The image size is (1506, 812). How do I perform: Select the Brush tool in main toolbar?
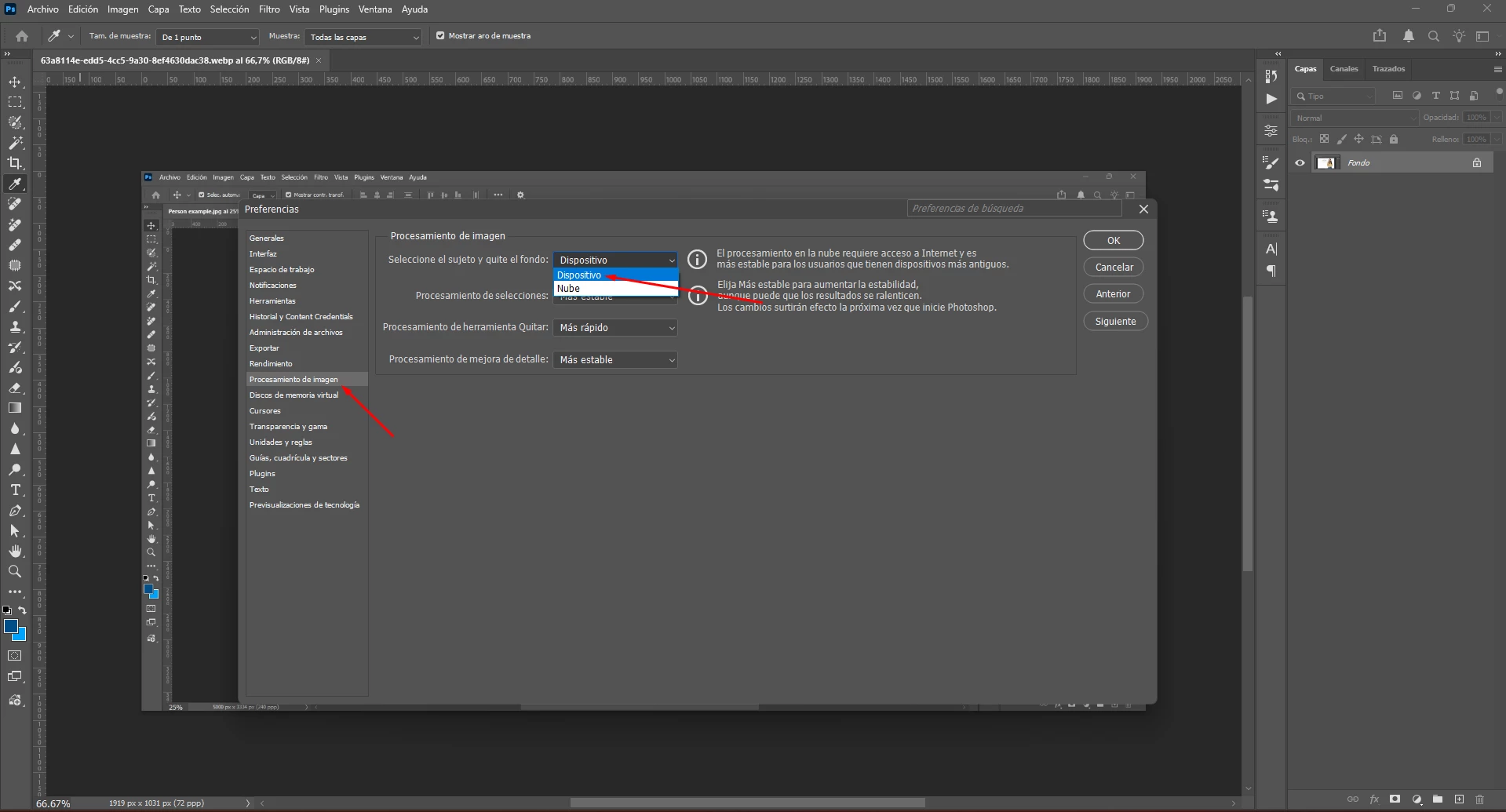(x=15, y=306)
